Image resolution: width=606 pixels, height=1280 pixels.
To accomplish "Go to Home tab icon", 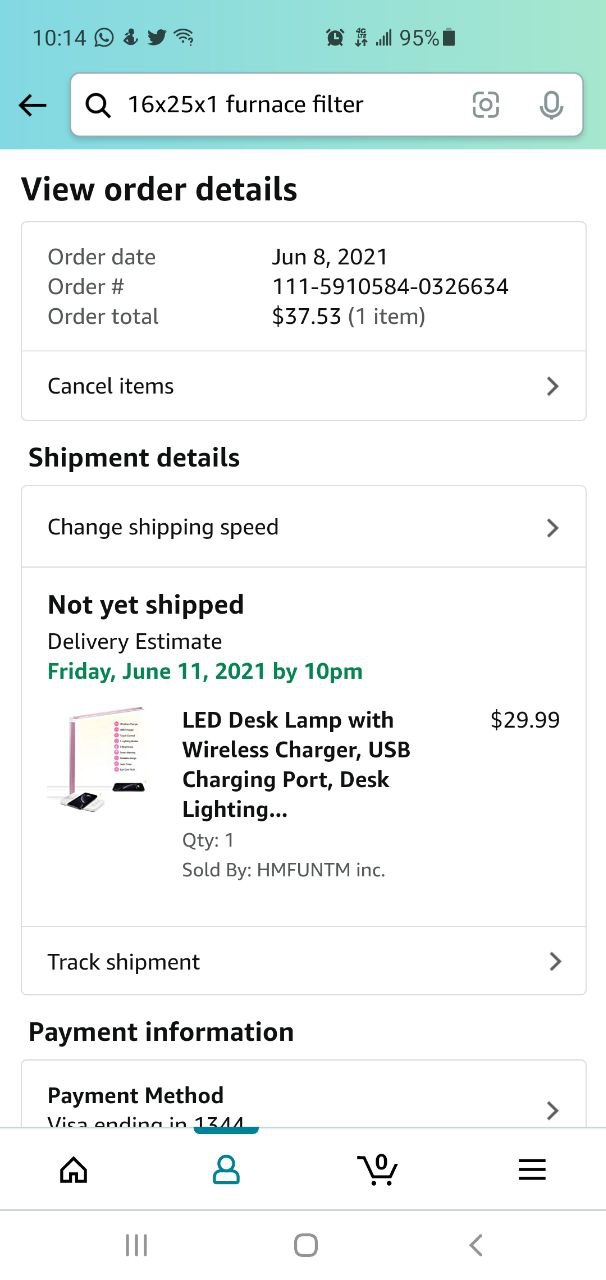I will [74, 1170].
